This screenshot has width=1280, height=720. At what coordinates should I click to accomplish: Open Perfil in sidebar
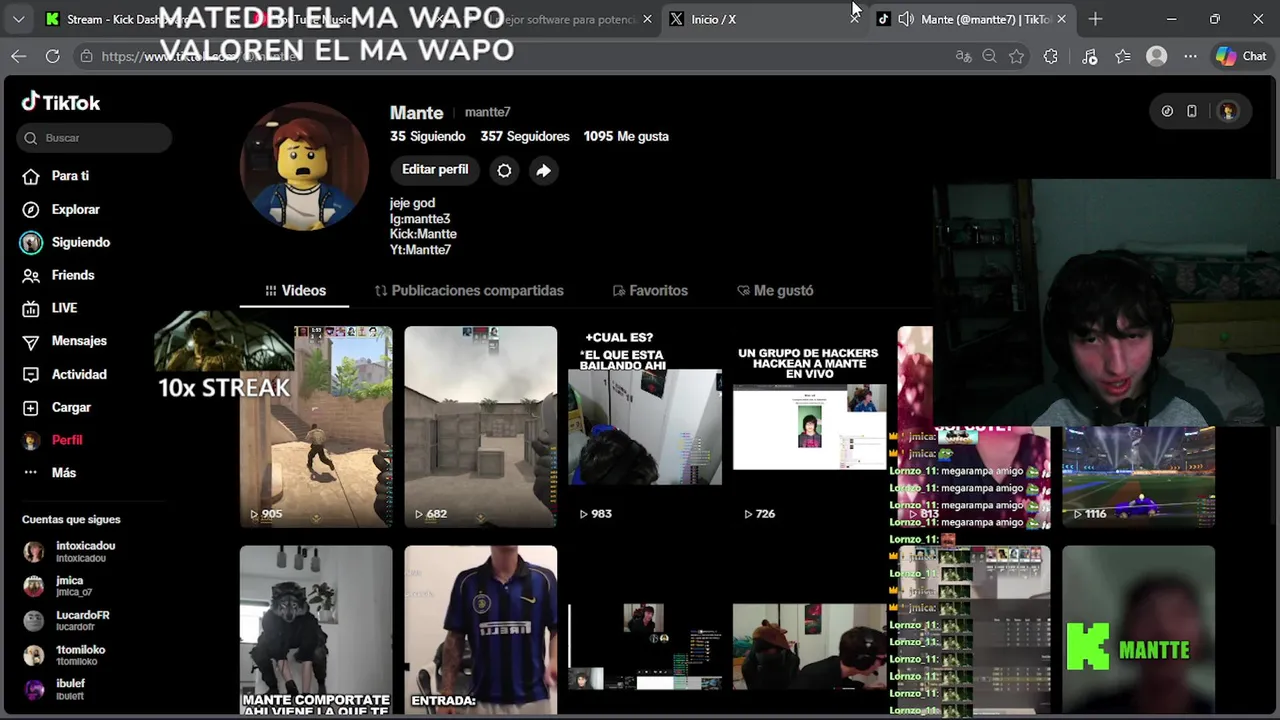tap(67, 440)
